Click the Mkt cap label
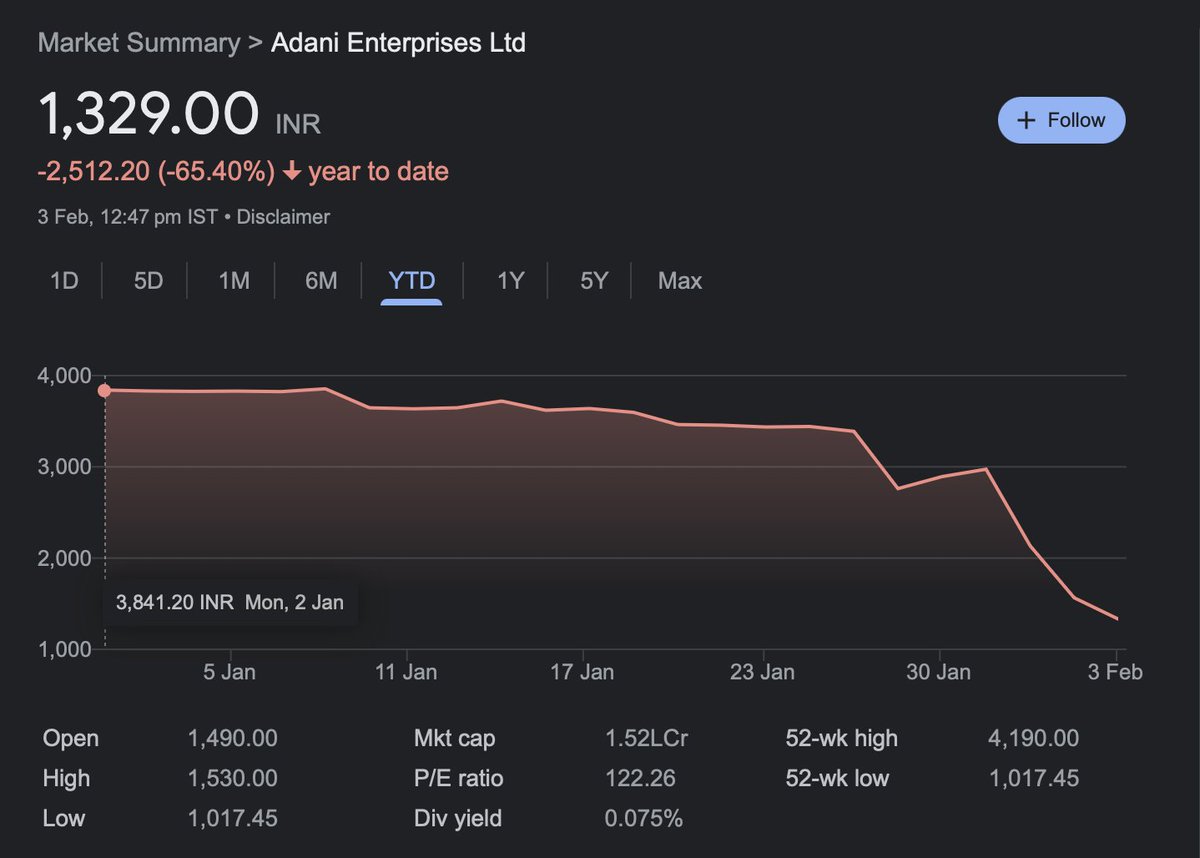The image size is (1200, 858). click(x=454, y=739)
